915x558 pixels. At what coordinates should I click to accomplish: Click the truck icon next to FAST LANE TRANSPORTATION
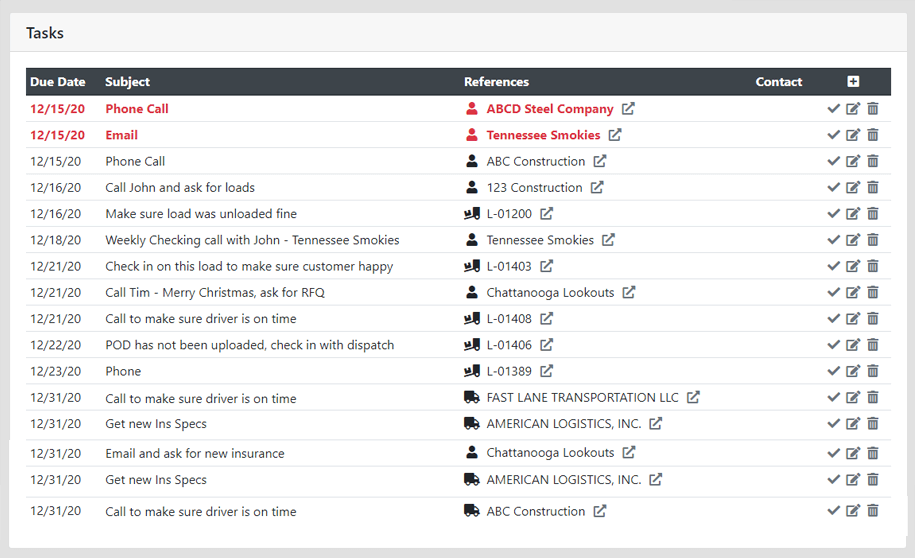click(x=472, y=397)
